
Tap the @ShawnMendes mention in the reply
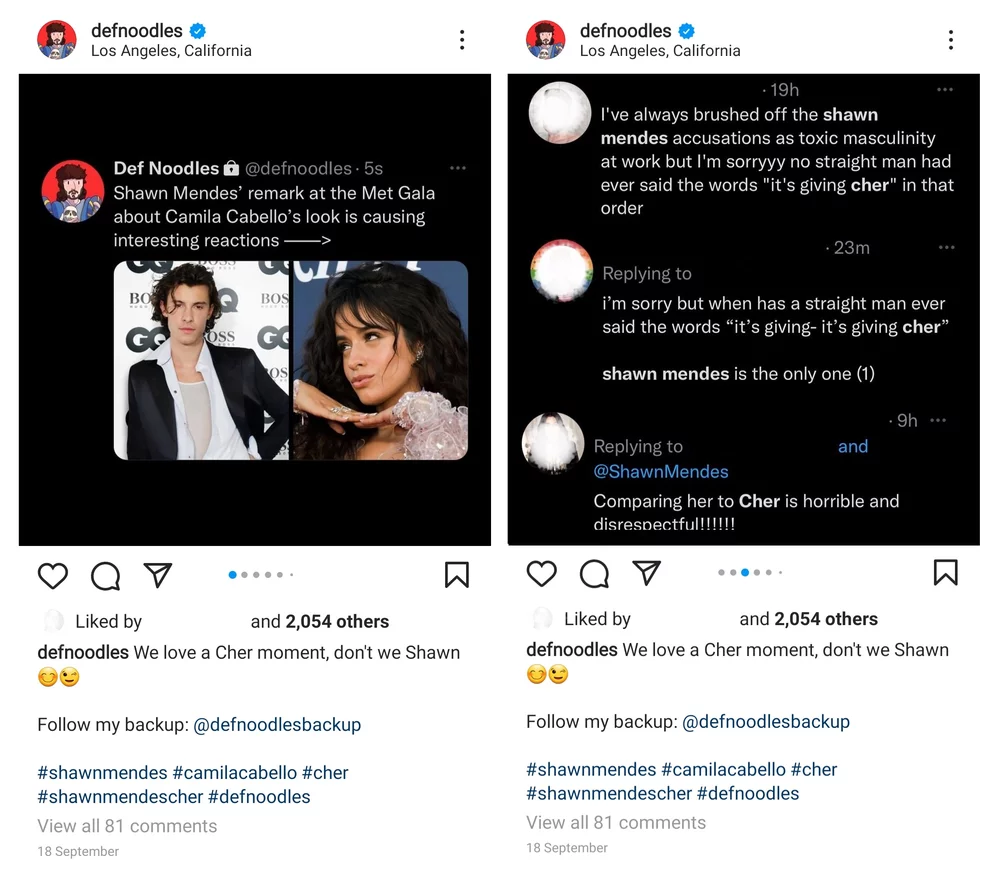[661, 472]
